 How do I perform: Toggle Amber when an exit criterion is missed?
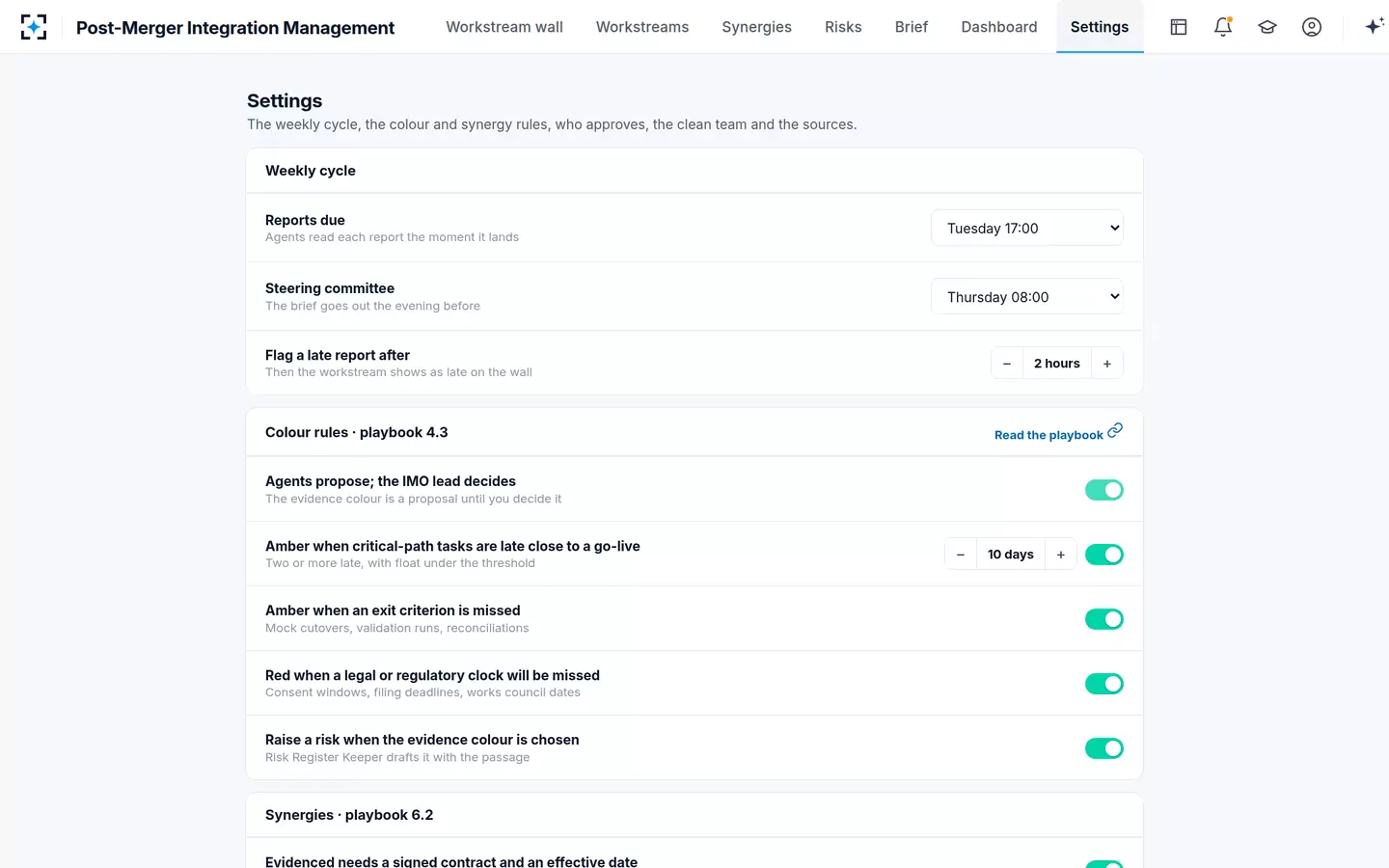[x=1104, y=619]
